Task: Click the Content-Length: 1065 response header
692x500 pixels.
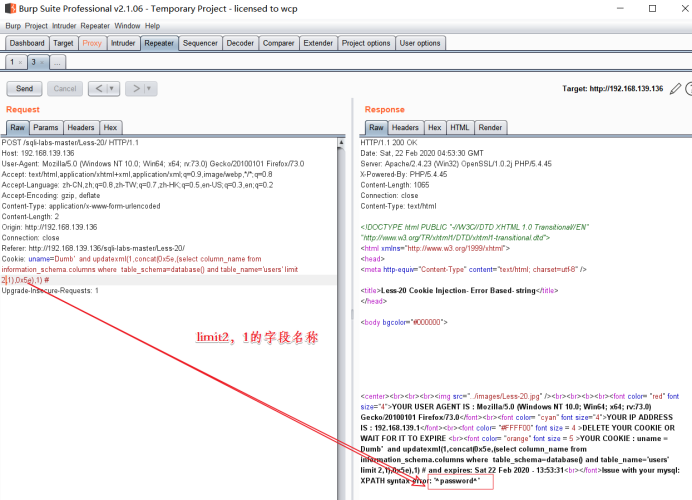Action: [395, 185]
